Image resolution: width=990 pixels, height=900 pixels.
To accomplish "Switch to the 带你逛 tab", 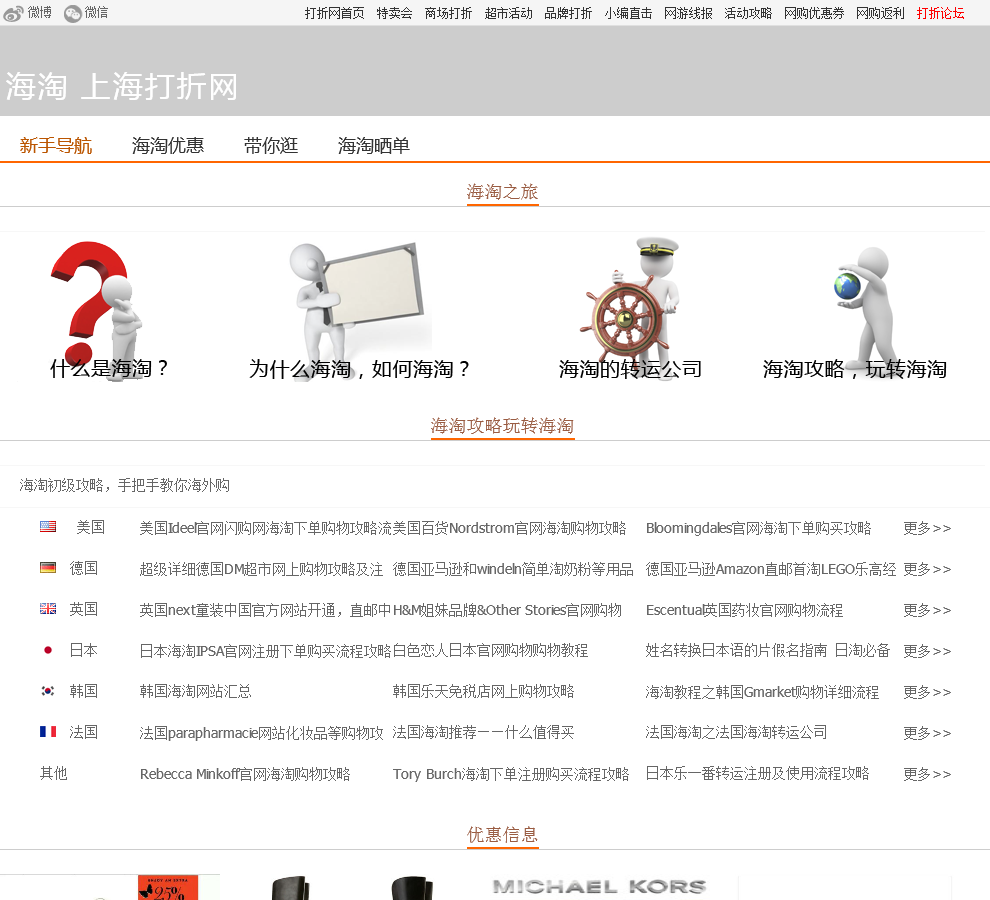I will pyautogui.click(x=271, y=146).
